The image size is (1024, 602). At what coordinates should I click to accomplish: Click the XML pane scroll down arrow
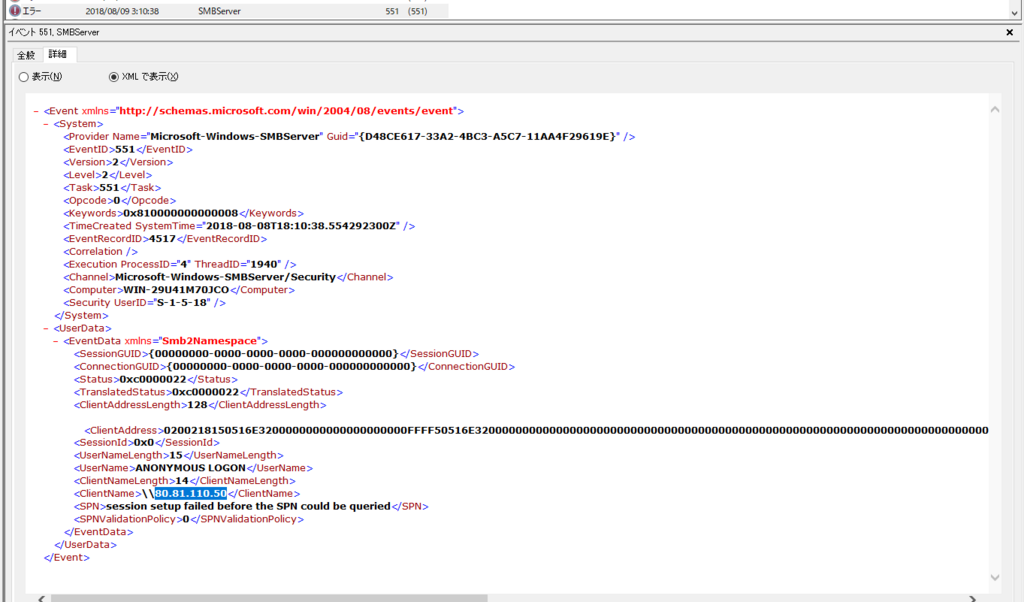pyautogui.click(x=995, y=577)
